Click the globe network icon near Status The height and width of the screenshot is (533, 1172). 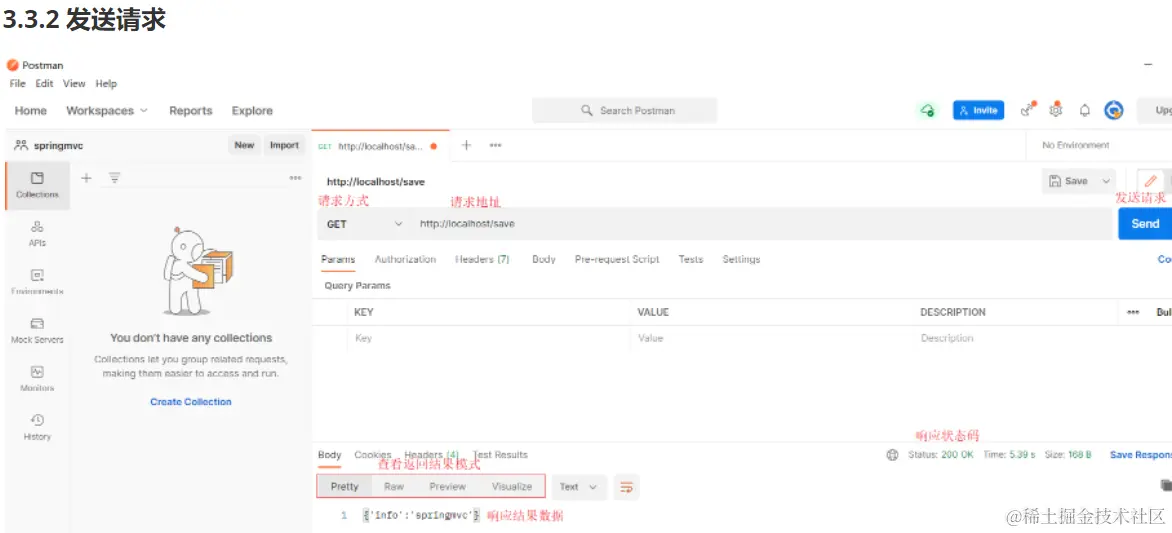[892, 455]
